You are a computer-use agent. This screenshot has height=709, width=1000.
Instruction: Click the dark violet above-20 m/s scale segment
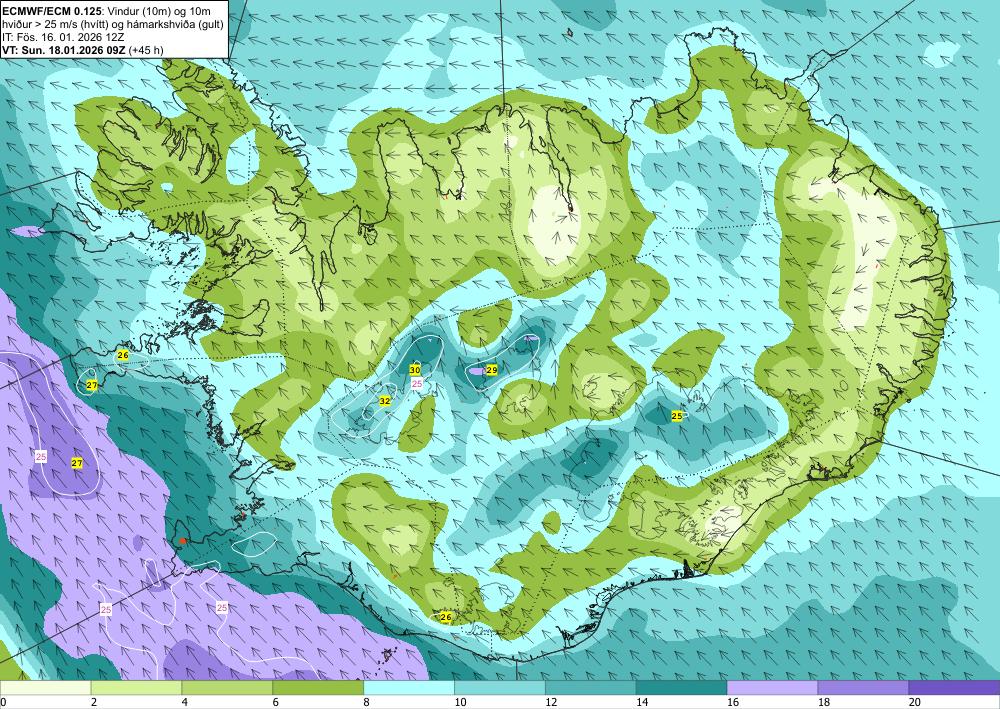click(x=954, y=687)
